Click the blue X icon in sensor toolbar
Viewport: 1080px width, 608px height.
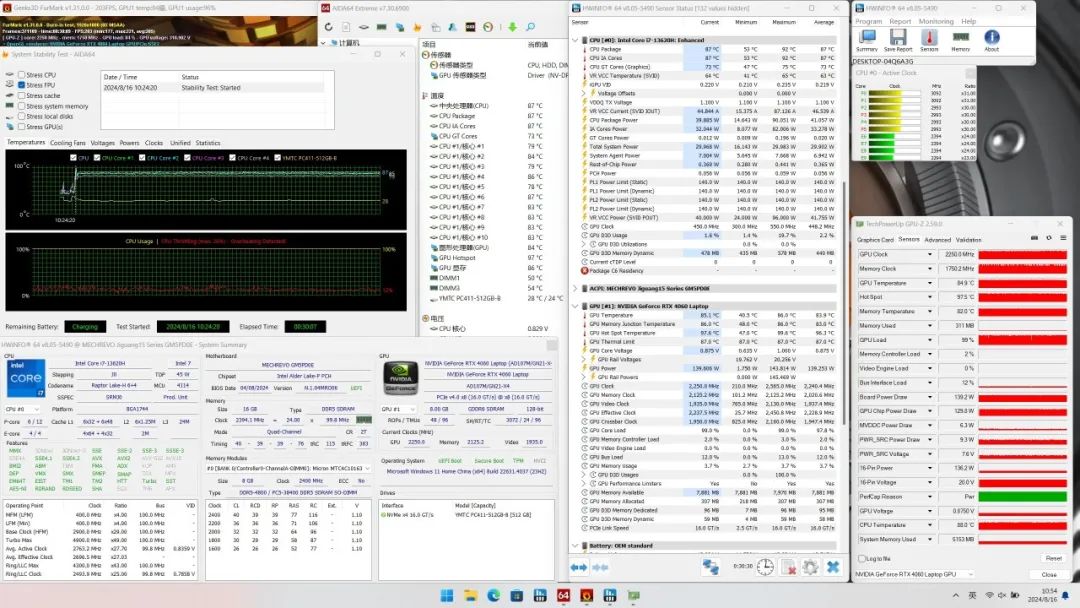coord(832,567)
